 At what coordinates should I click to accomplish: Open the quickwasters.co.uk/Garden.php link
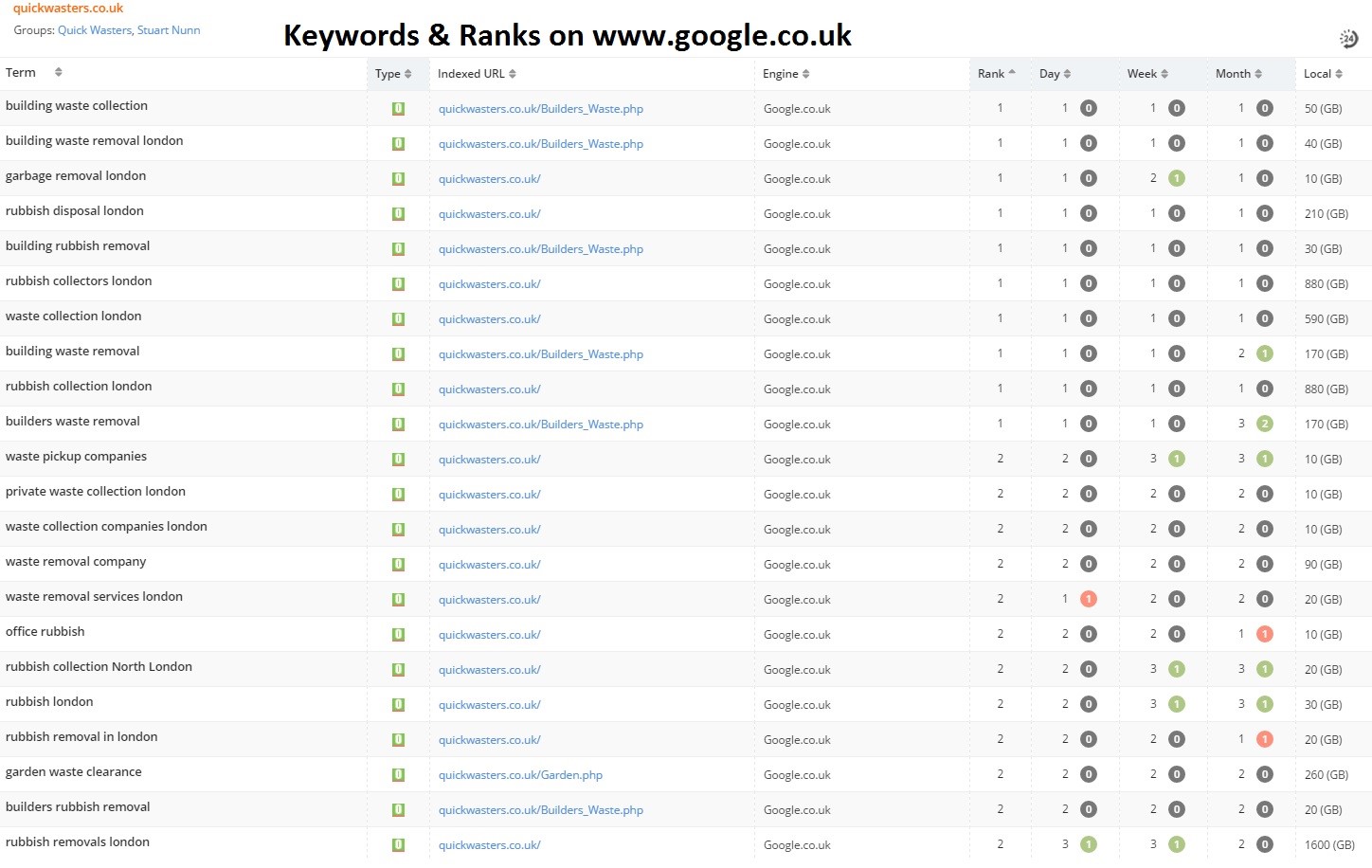tap(520, 775)
